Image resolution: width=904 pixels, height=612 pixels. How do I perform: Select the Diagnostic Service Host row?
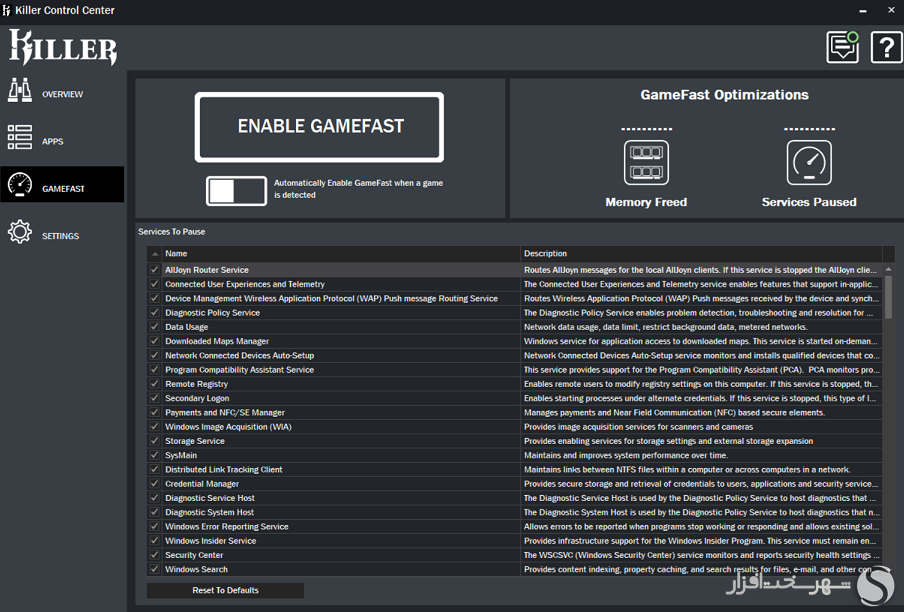click(514, 498)
